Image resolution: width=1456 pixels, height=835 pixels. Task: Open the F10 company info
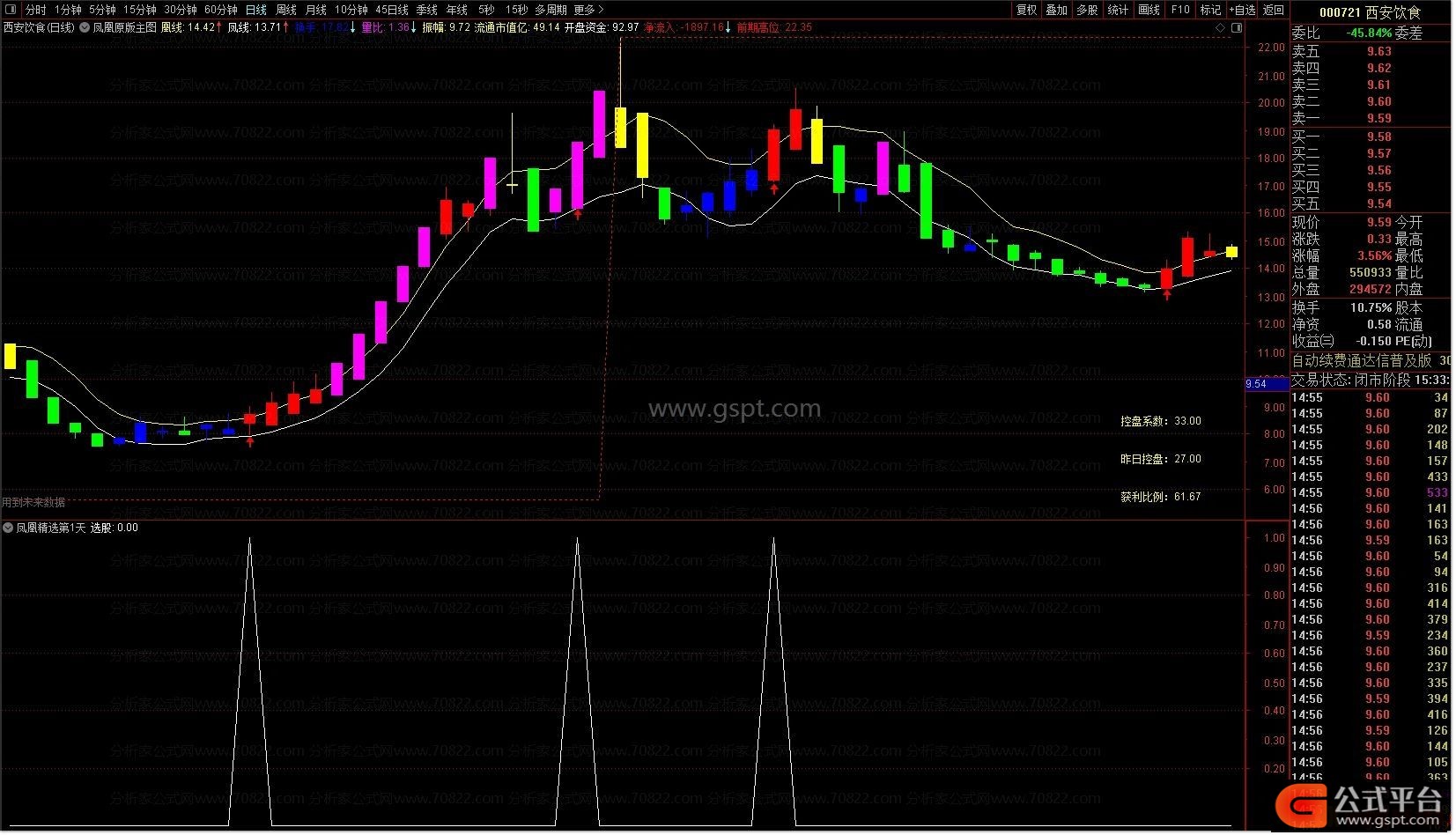(x=1180, y=10)
